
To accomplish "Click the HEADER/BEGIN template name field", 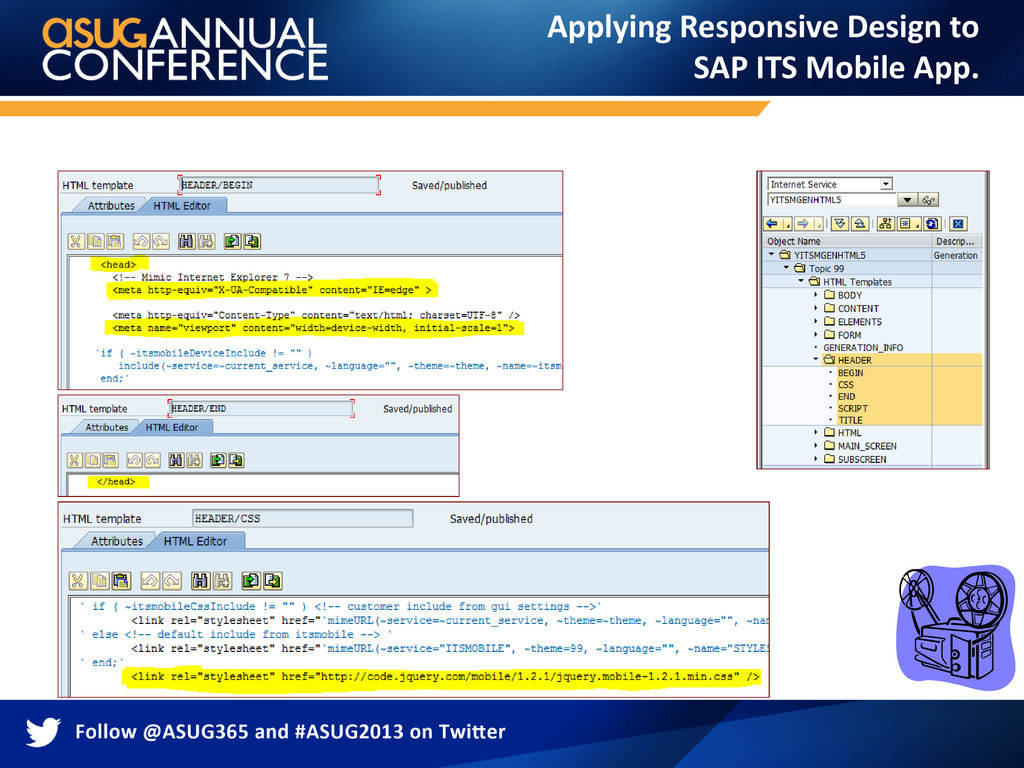I will pos(279,185).
